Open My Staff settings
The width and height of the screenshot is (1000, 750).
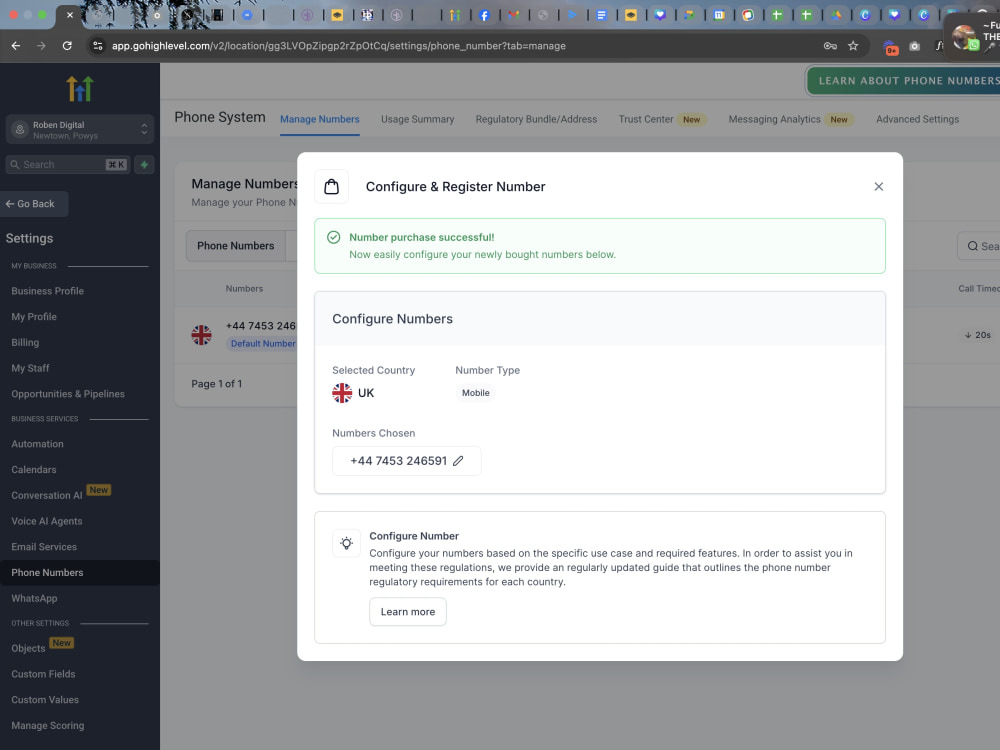[x=30, y=368]
